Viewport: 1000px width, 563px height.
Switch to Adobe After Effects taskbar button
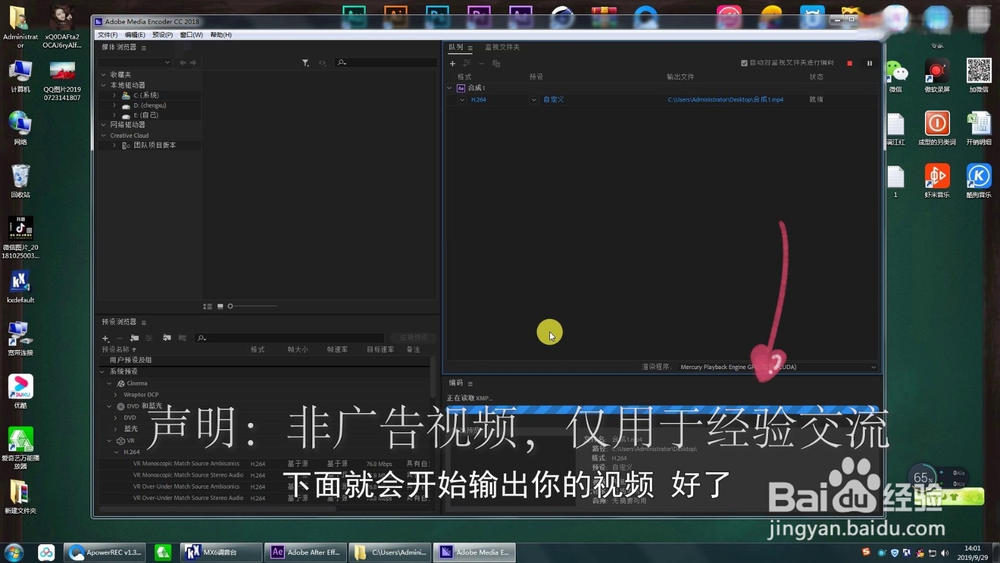[305, 552]
